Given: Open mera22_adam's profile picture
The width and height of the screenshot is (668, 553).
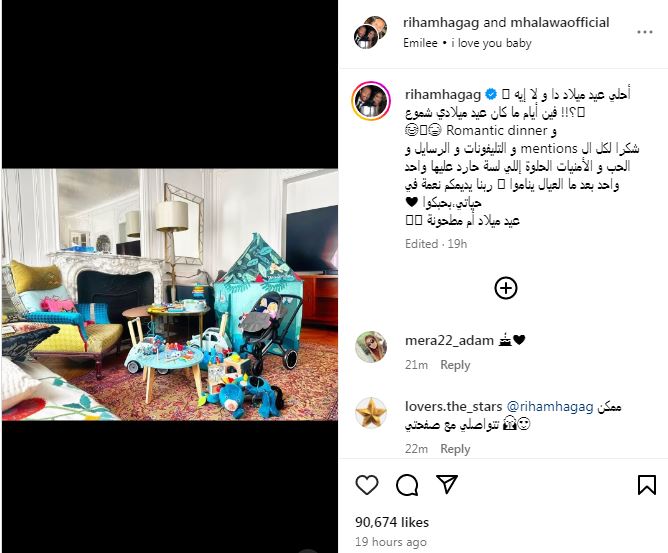Looking at the screenshot, I should point(371,347).
